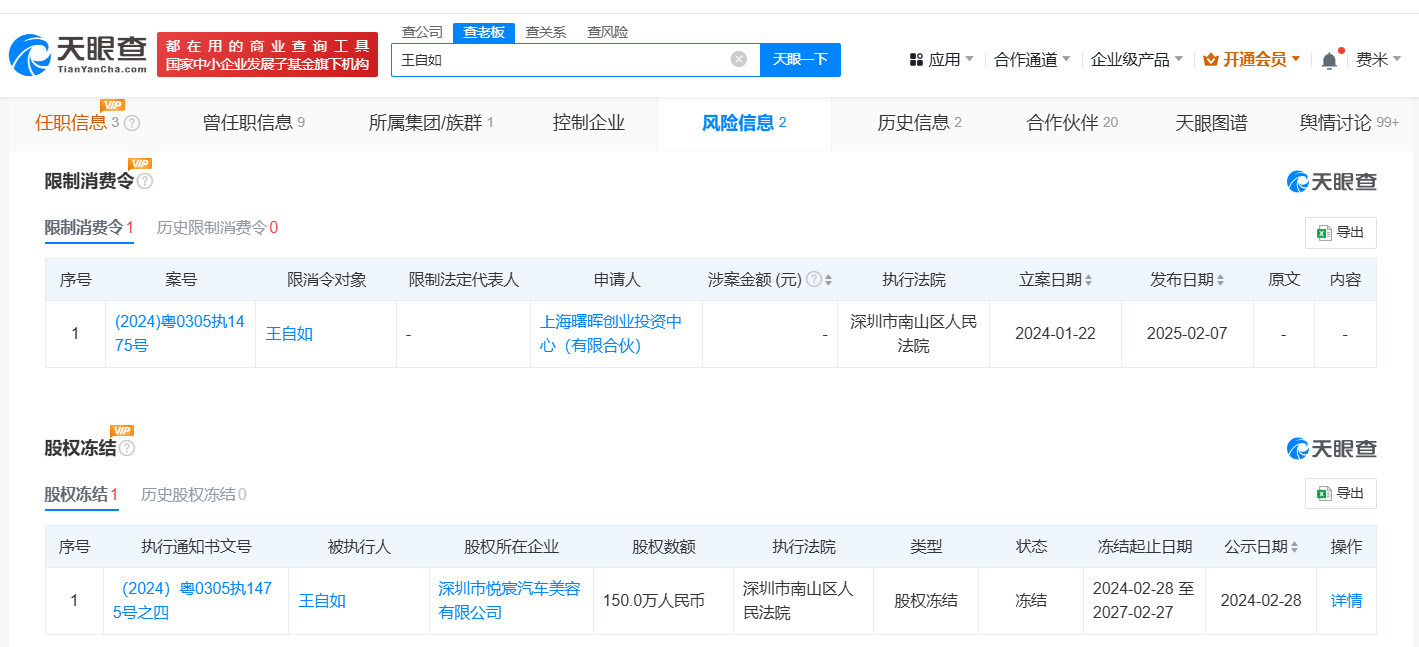This screenshot has width=1419, height=647.
Task: Sort by 立案日期 using the sort arrows
Action: 1088,280
